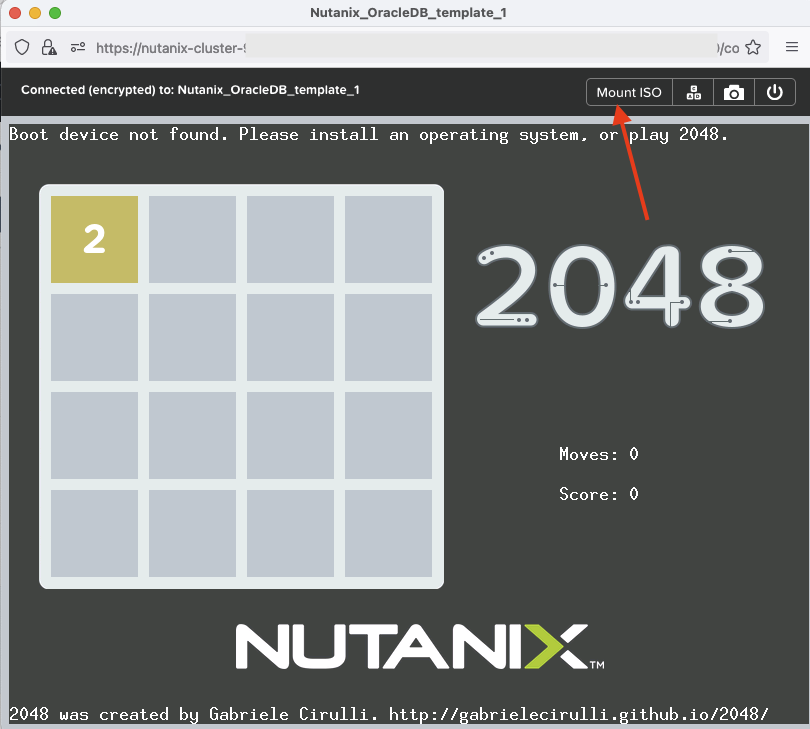Click the 'Connected (encrypted) to' status text
This screenshot has width=810, height=729.
click(190, 90)
